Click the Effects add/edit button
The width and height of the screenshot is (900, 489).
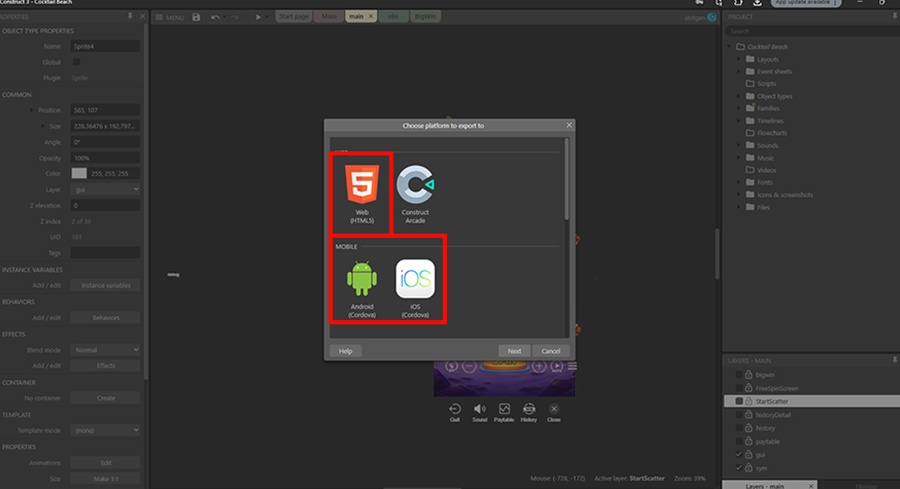(106, 366)
